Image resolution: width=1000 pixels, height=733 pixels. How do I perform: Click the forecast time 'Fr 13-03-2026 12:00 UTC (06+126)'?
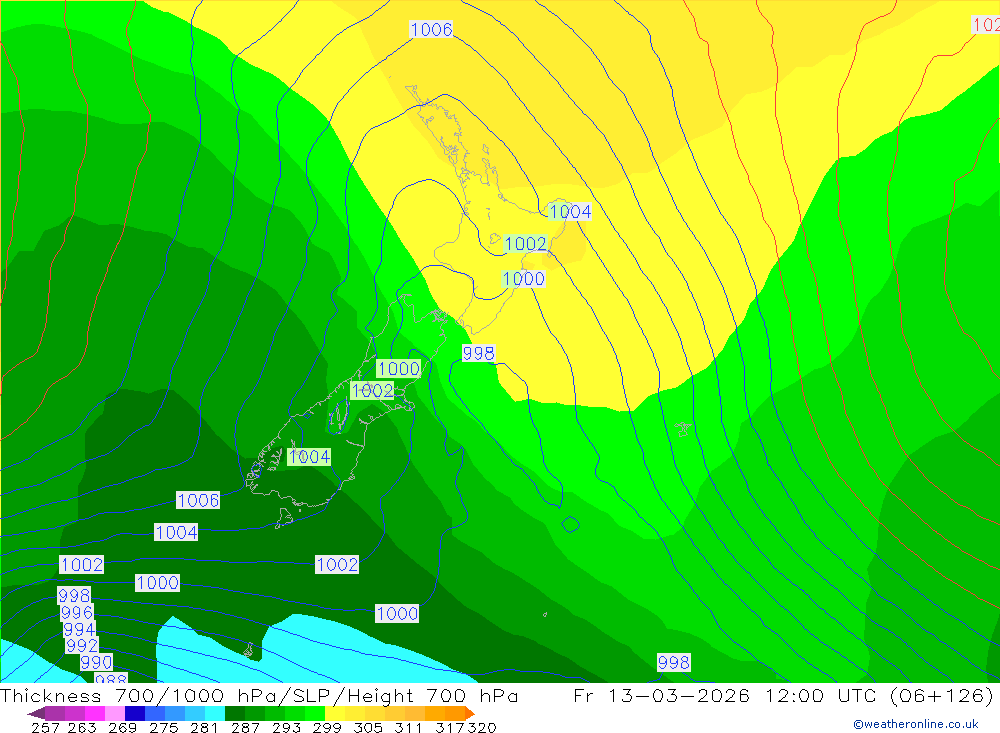click(783, 696)
